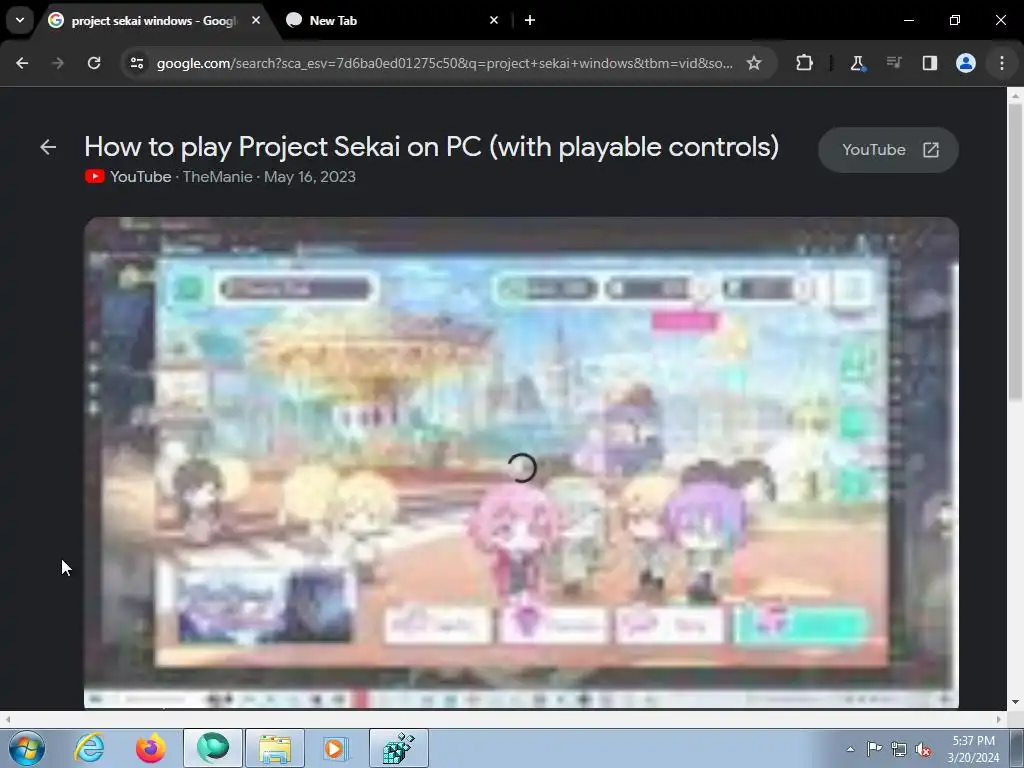The height and width of the screenshot is (768, 1024).
Task: Click the browser forward arrow
Action: pyautogui.click(x=57, y=63)
